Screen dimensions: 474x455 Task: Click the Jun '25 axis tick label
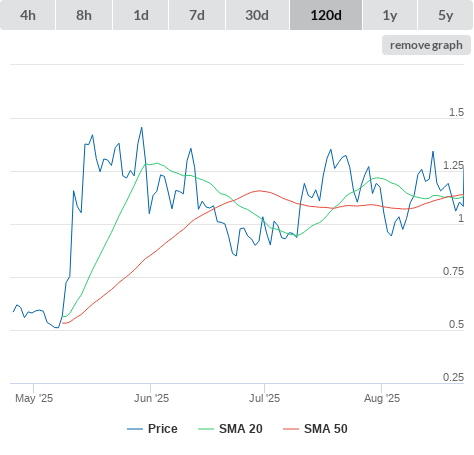[151, 398]
